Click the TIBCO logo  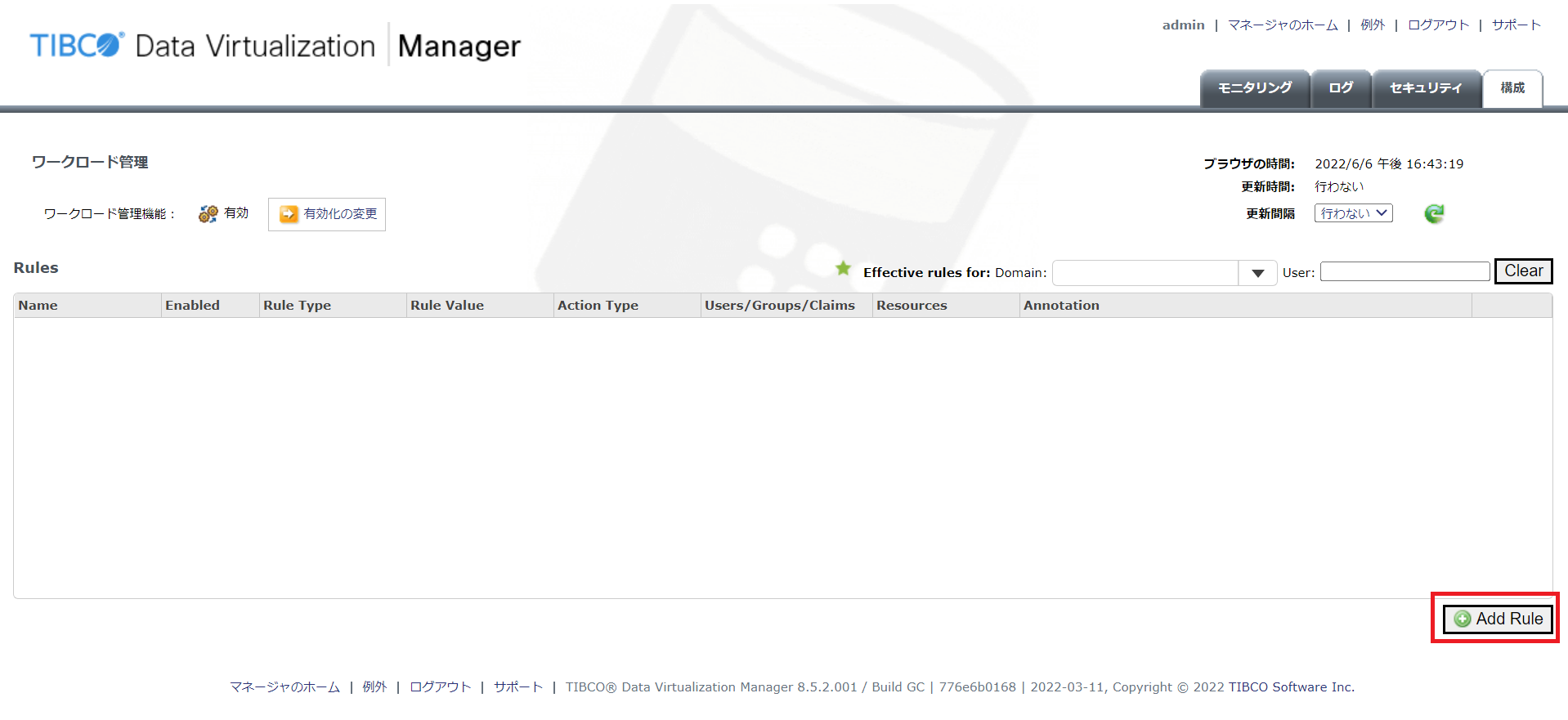pyautogui.click(x=77, y=45)
